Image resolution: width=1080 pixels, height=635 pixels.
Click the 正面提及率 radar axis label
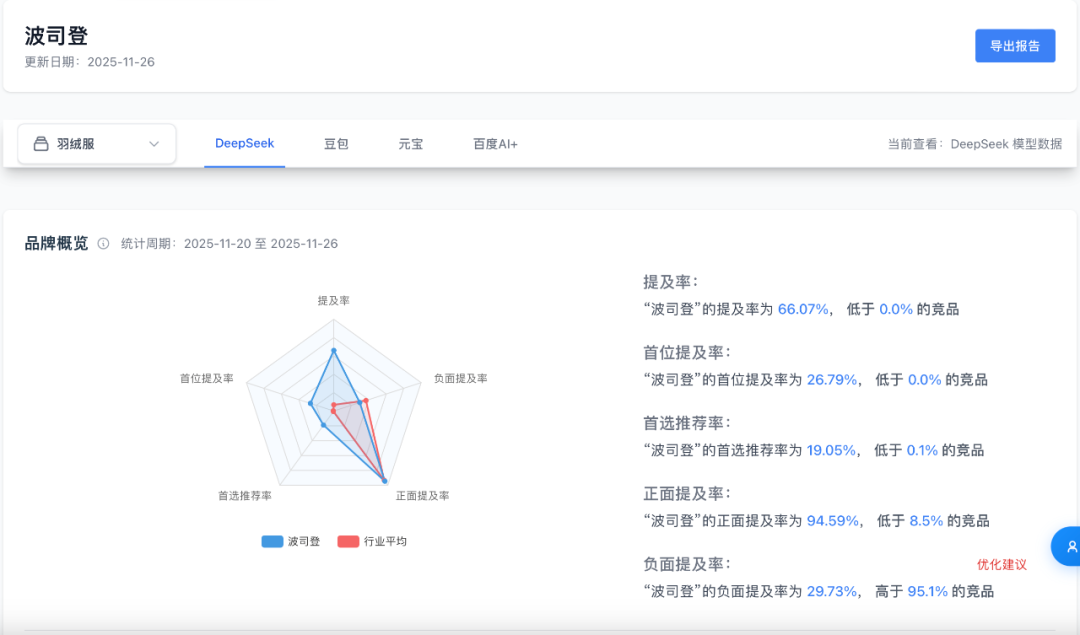pos(422,496)
